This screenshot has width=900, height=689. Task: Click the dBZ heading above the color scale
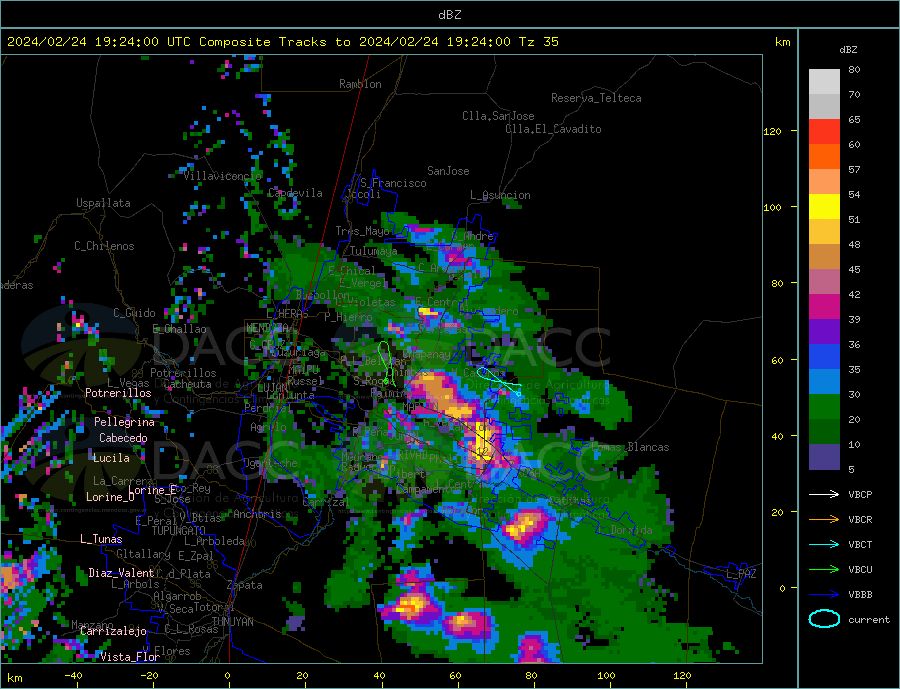point(848,50)
